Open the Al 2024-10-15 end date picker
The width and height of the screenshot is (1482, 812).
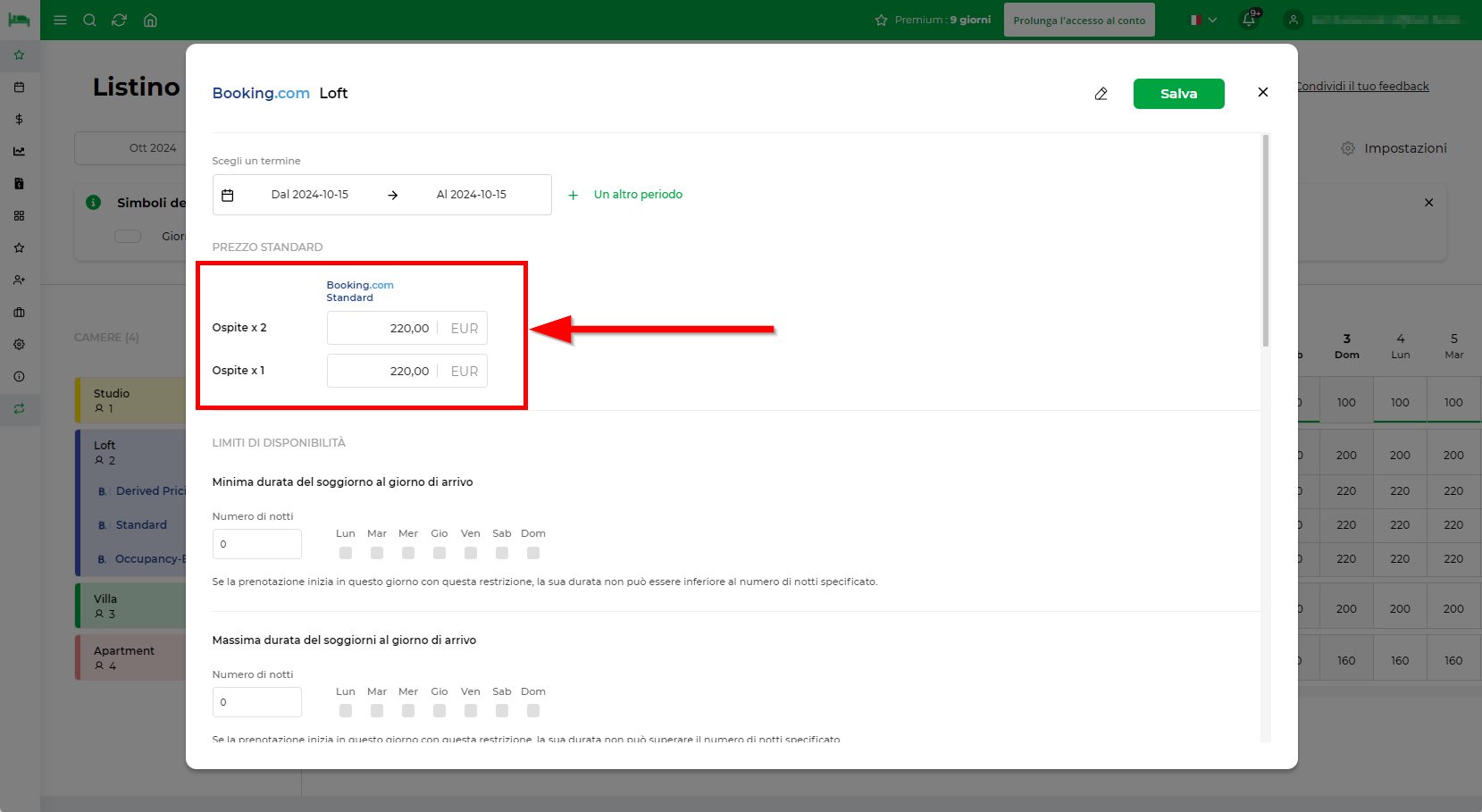471,195
